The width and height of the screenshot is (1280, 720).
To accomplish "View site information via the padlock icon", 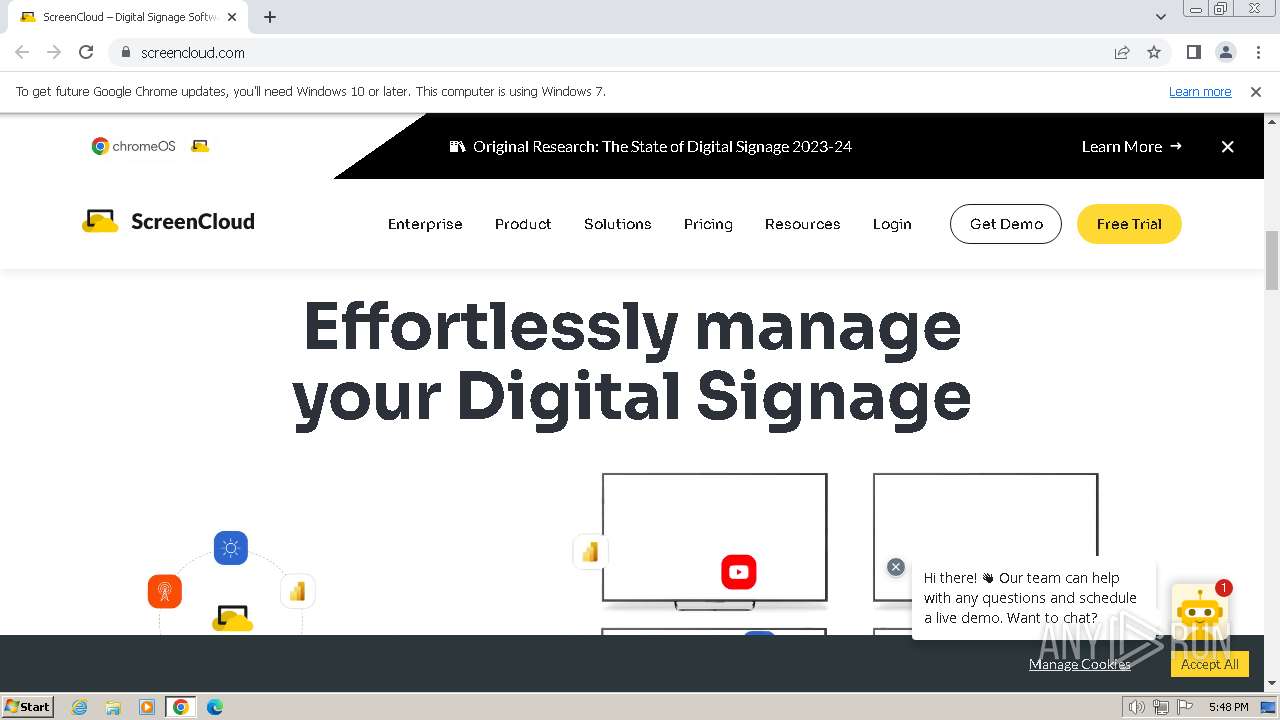I will pos(125,52).
